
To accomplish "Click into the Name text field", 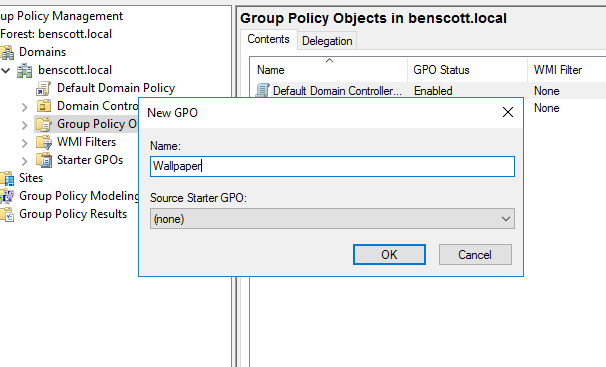I will pos(332,166).
